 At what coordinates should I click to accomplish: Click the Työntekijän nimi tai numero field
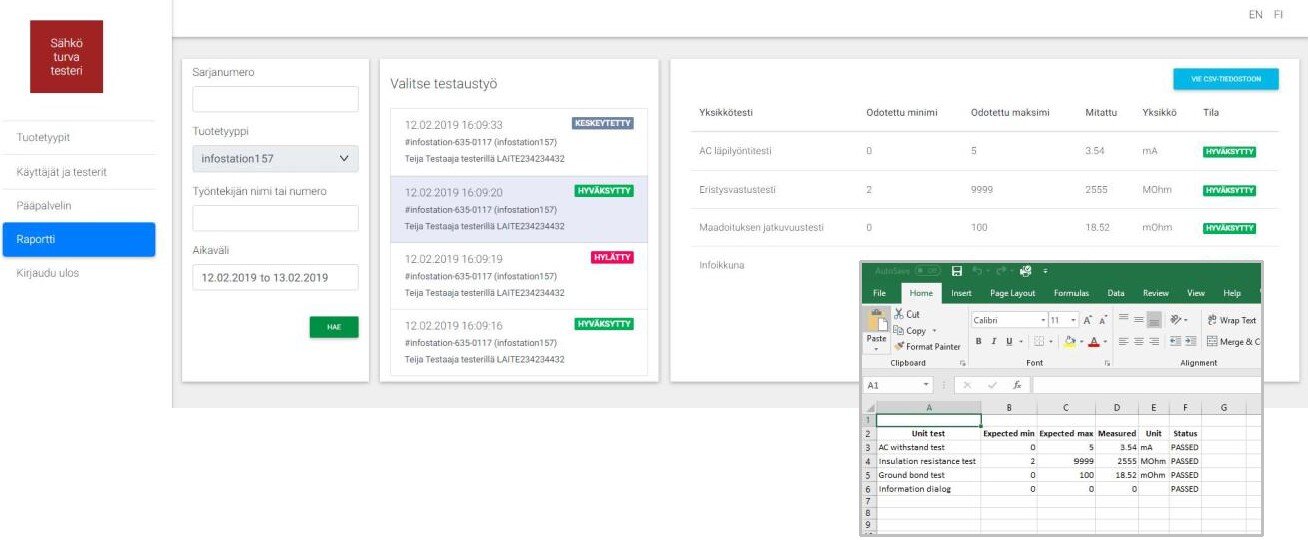click(275, 218)
